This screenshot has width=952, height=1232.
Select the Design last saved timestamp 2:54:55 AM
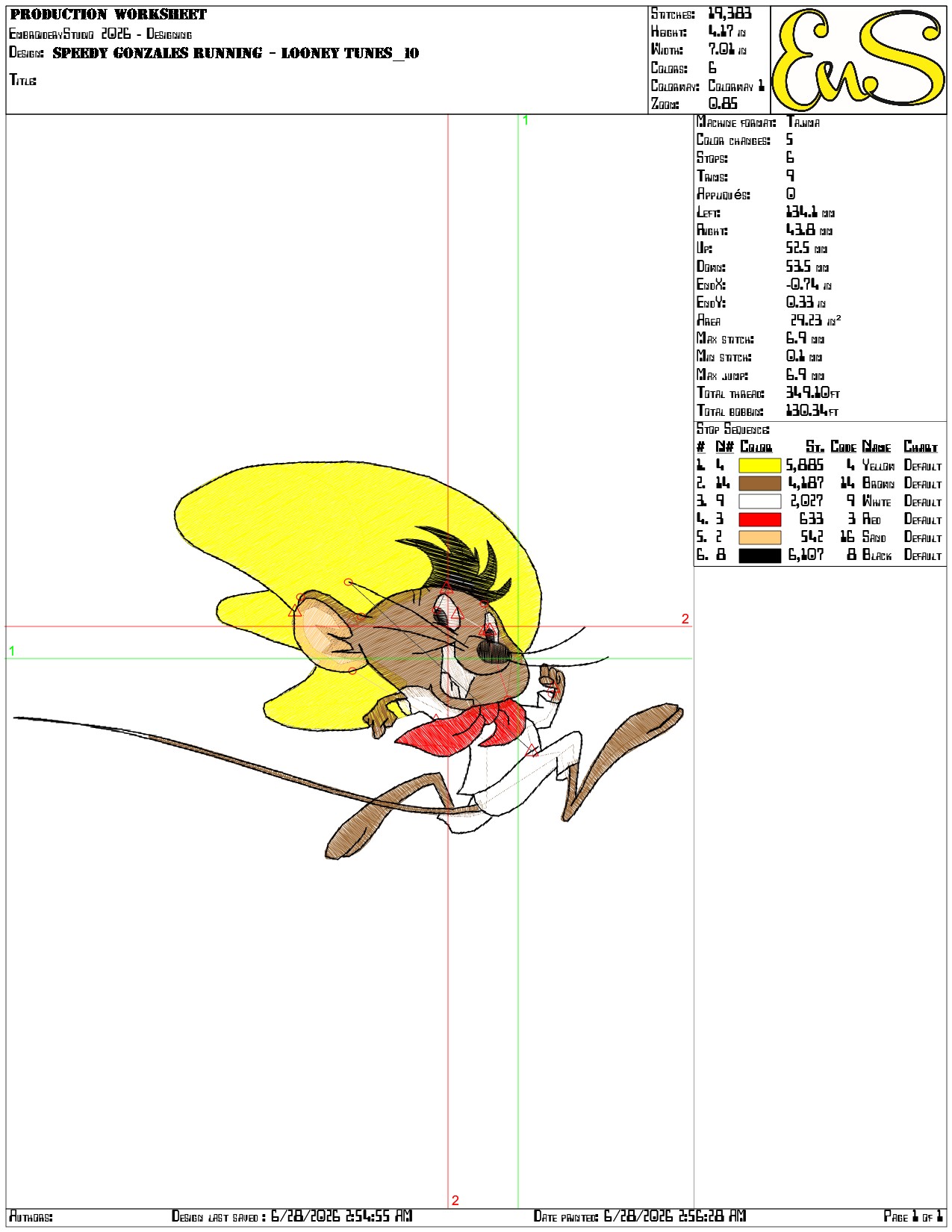[378, 1216]
